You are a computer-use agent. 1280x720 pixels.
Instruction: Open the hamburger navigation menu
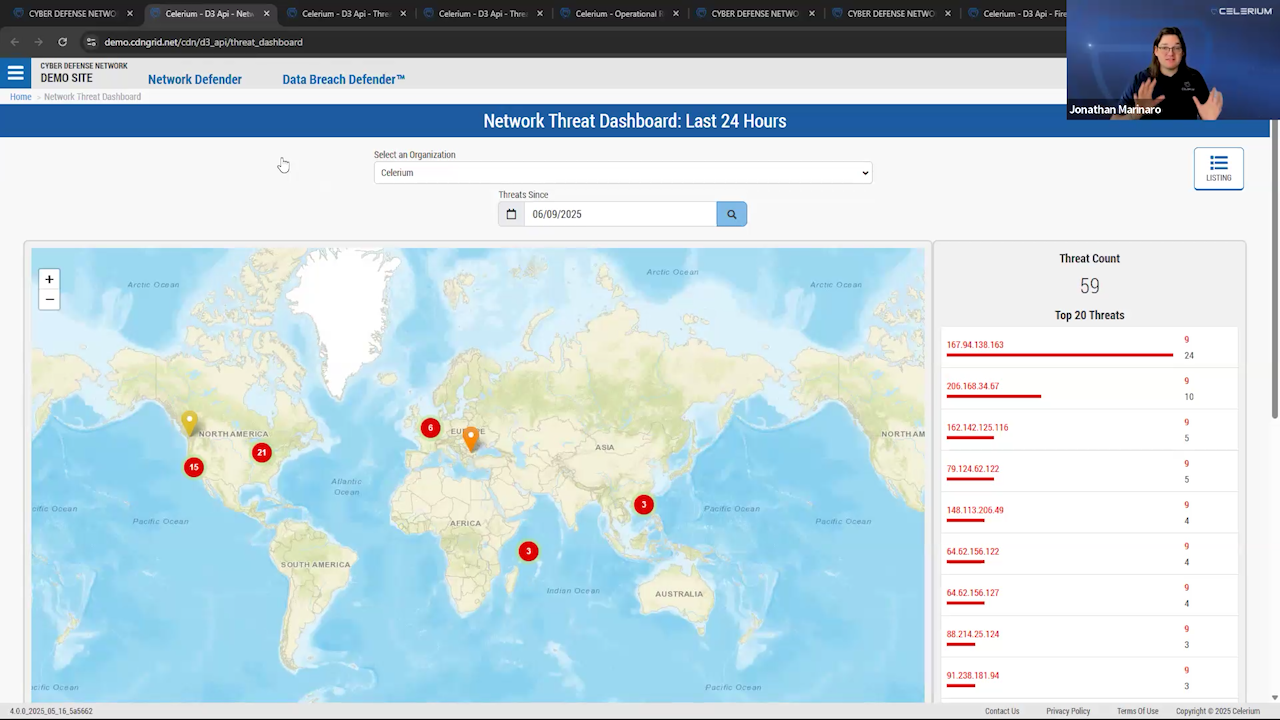(x=15, y=73)
